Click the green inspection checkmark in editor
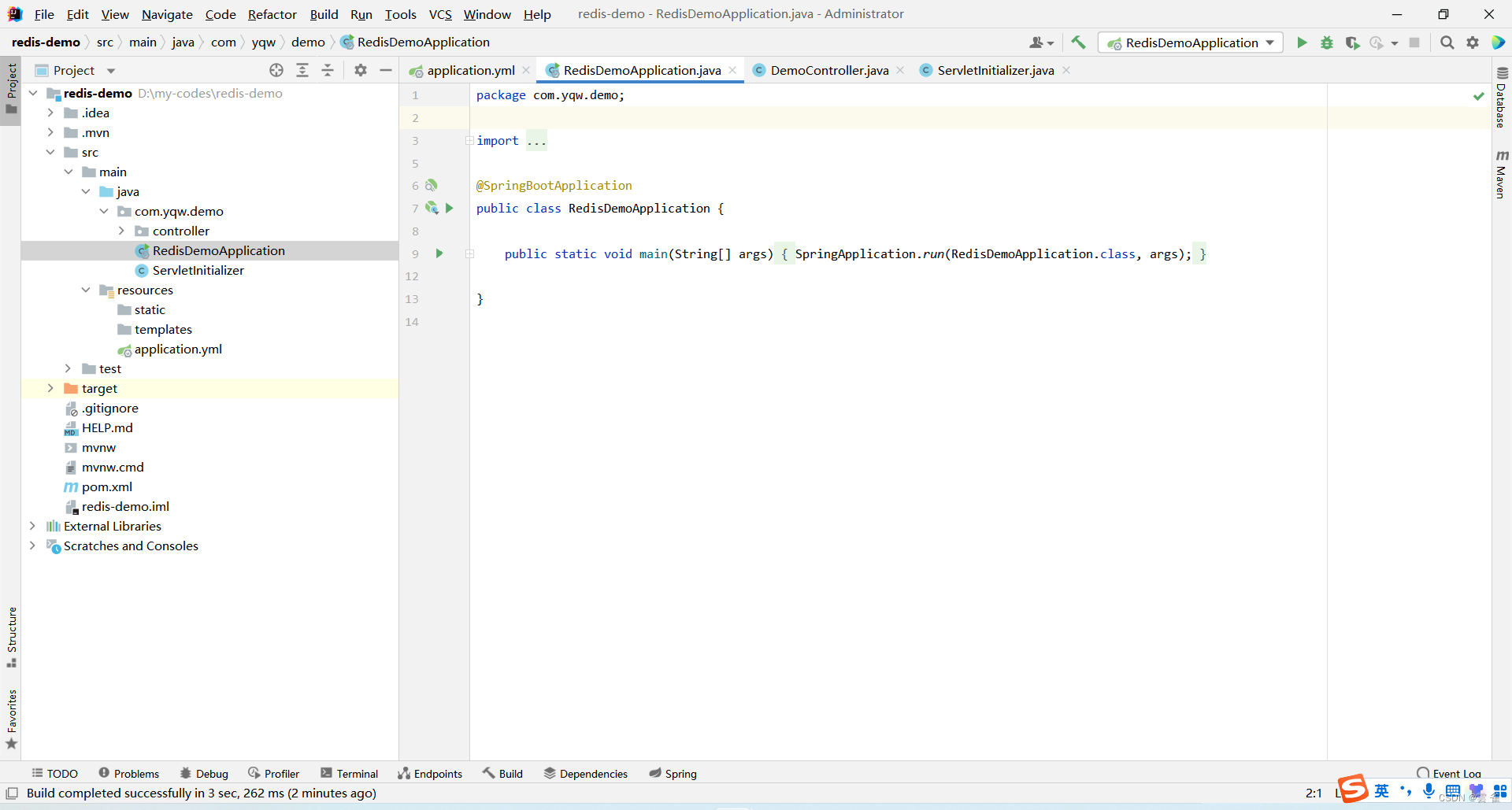 1479,96
